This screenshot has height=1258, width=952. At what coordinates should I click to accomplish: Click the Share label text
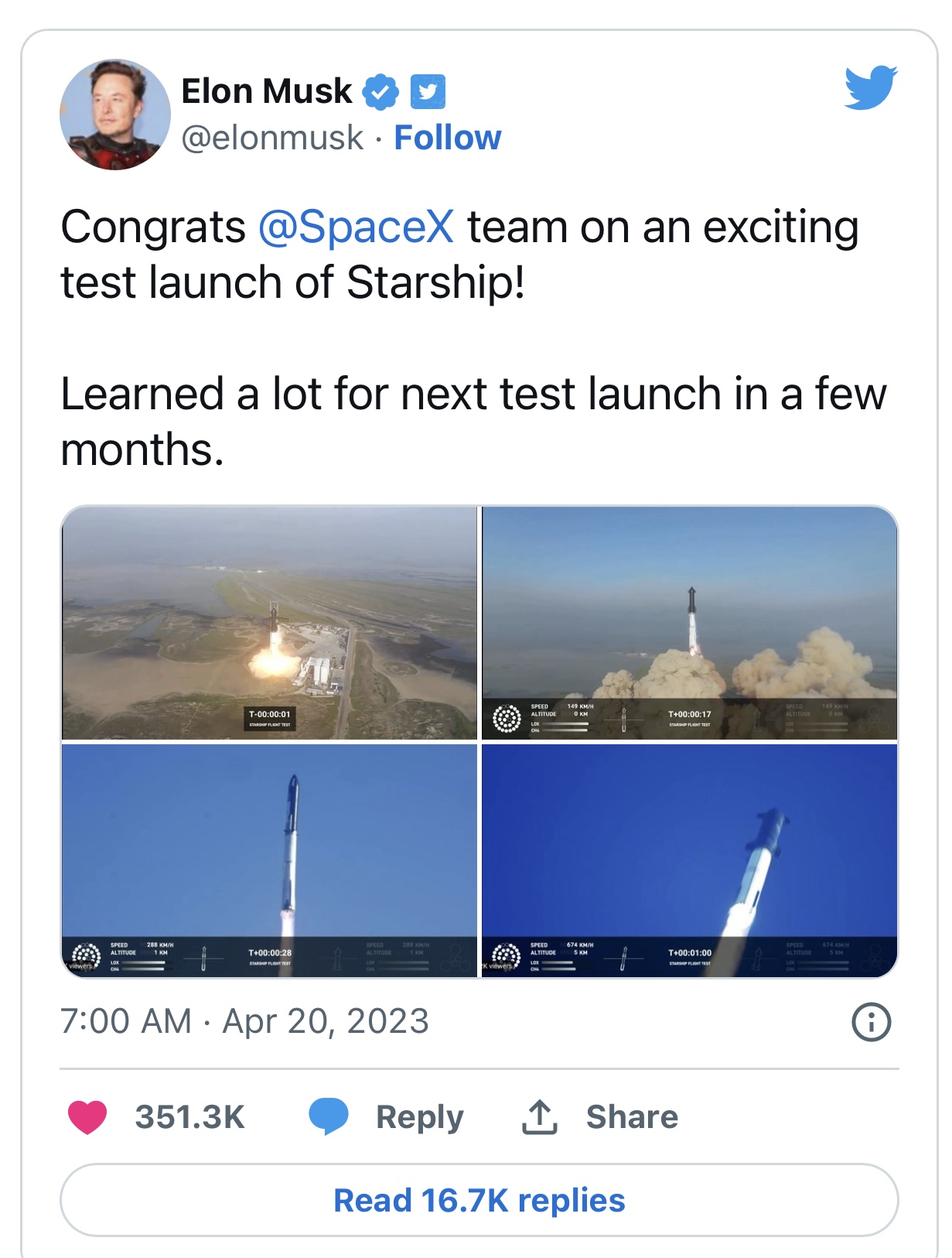tap(632, 1117)
